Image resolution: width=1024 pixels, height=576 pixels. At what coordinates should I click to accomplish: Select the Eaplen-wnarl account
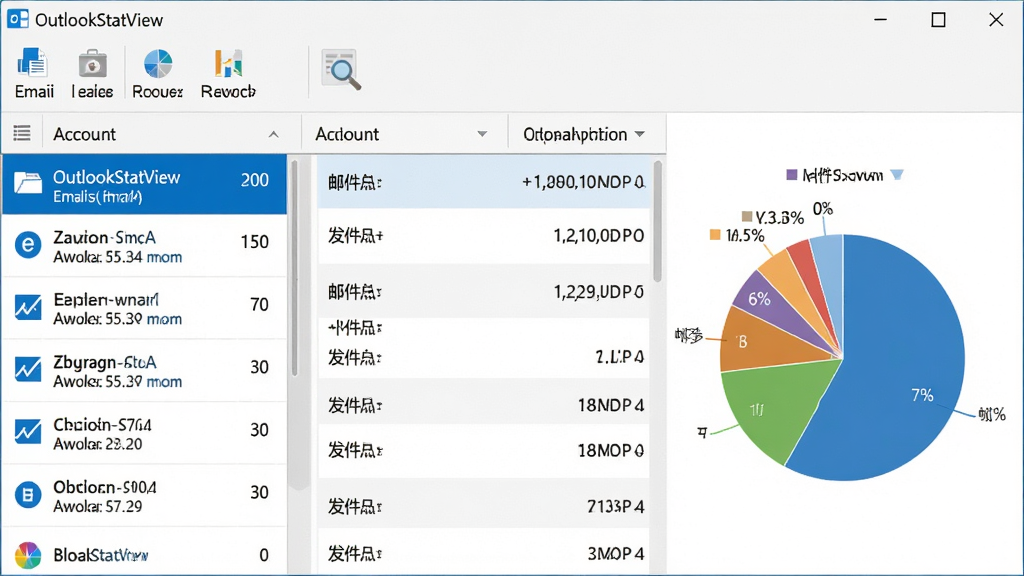pyautogui.click(x=144, y=308)
